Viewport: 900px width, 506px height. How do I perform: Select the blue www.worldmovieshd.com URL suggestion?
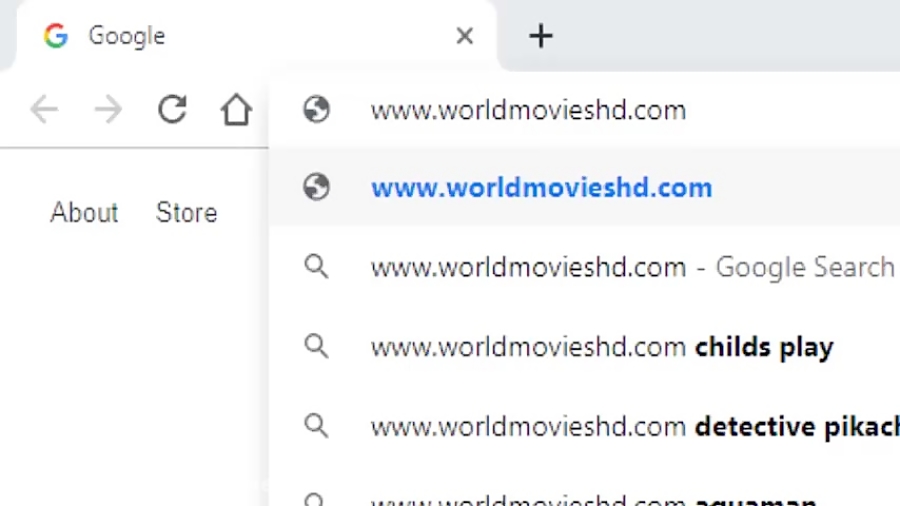coord(541,188)
